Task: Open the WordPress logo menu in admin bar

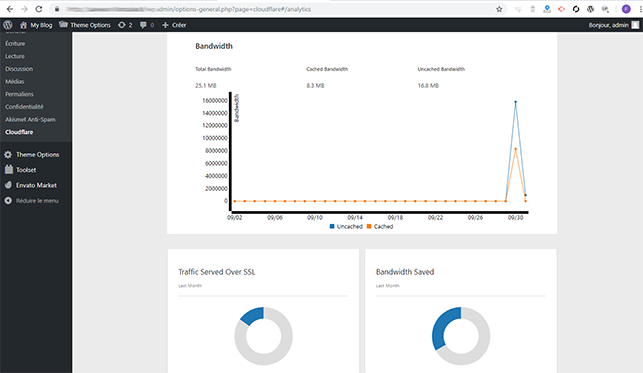Action: (8, 25)
